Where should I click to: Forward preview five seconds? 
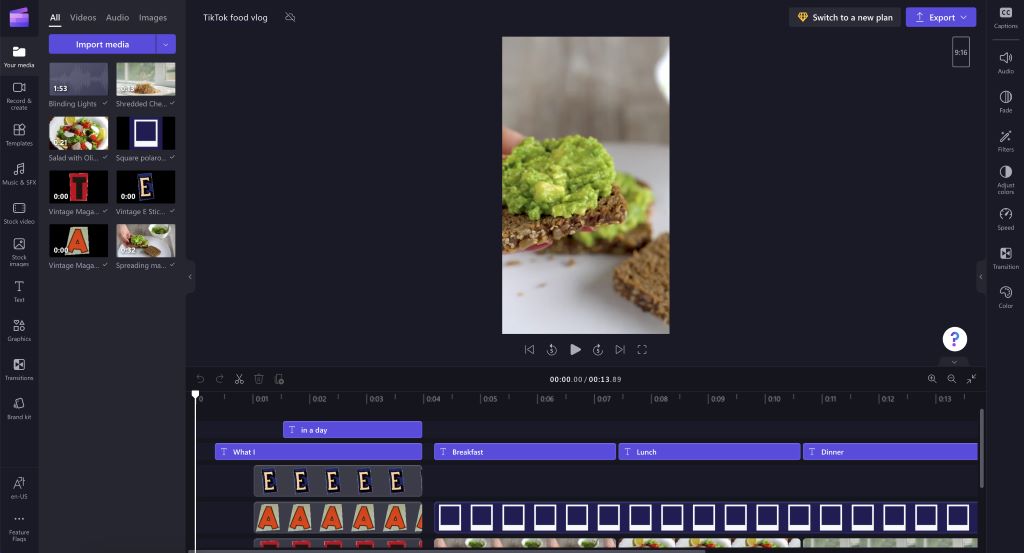(598, 350)
